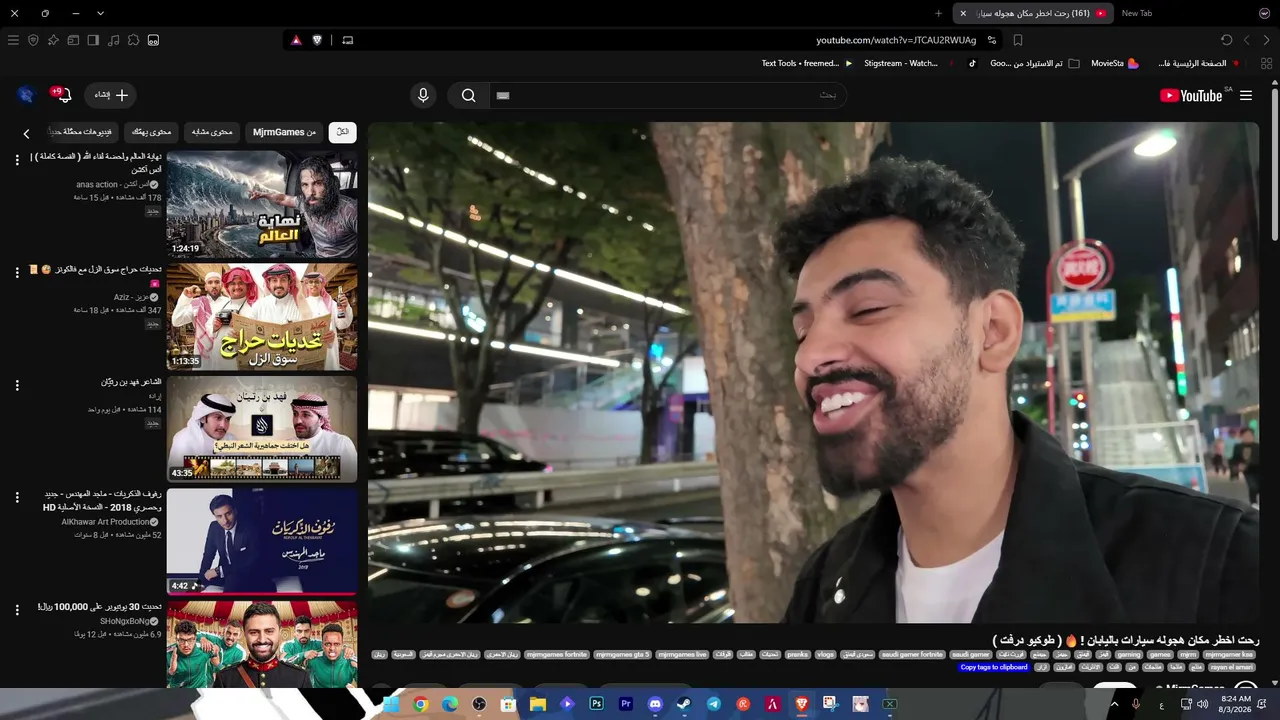Open the 4:42 music video thumbnail
Viewport: 1280px width, 720px height.
[x=262, y=542]
